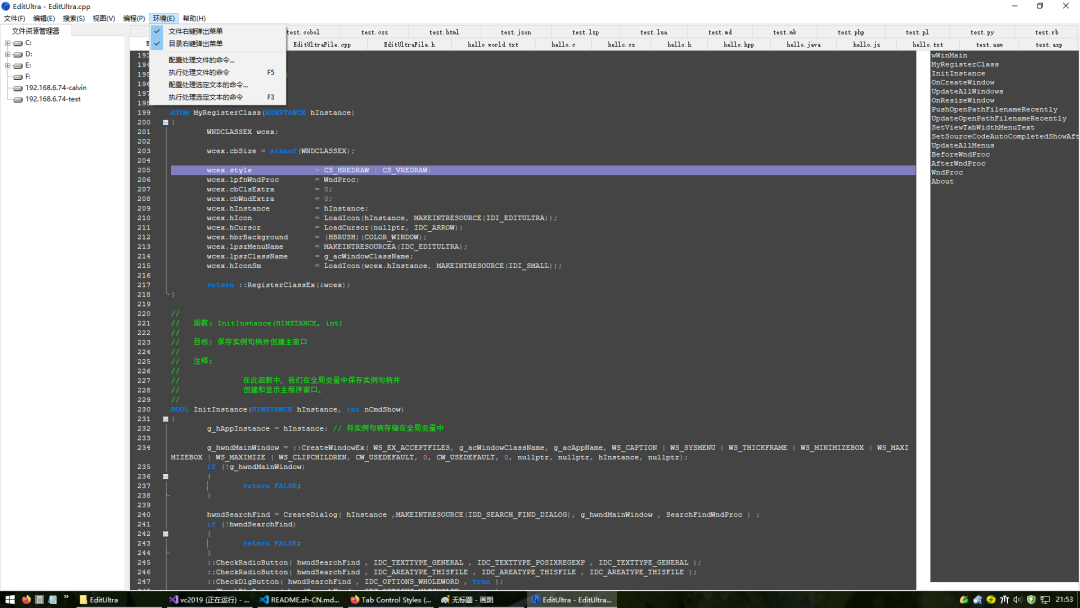This screenshot has width=1080, height=608.
Task: Switch to test.rb tab
Action: (1046, 32)
